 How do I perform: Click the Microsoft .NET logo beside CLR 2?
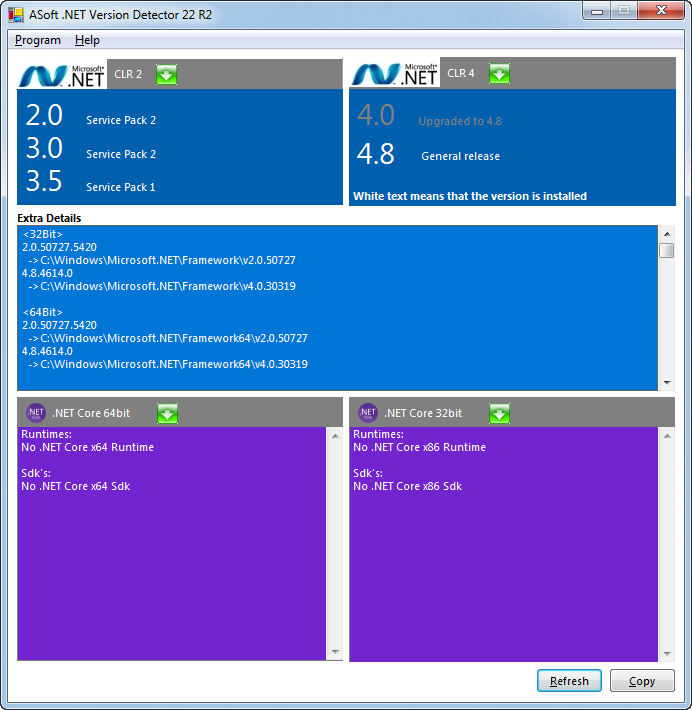[x=62, y=75]
